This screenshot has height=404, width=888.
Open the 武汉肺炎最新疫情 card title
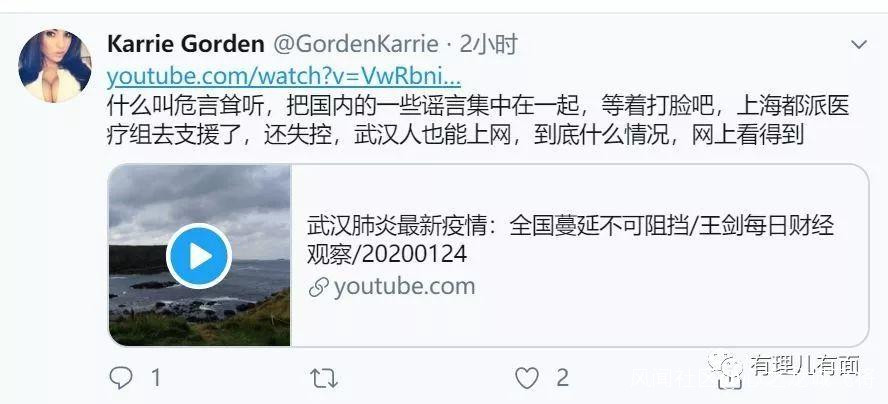[x=570, y=240]
